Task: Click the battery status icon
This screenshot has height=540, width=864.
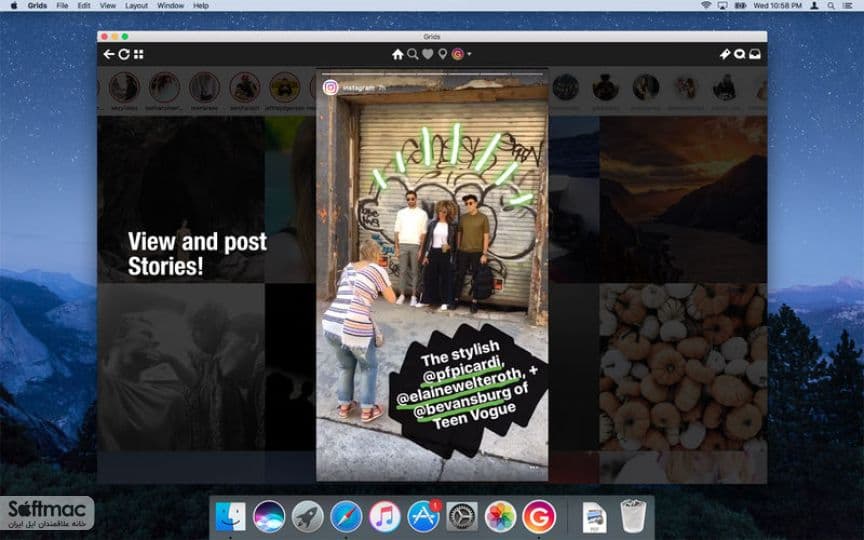Action: (740, 6)
